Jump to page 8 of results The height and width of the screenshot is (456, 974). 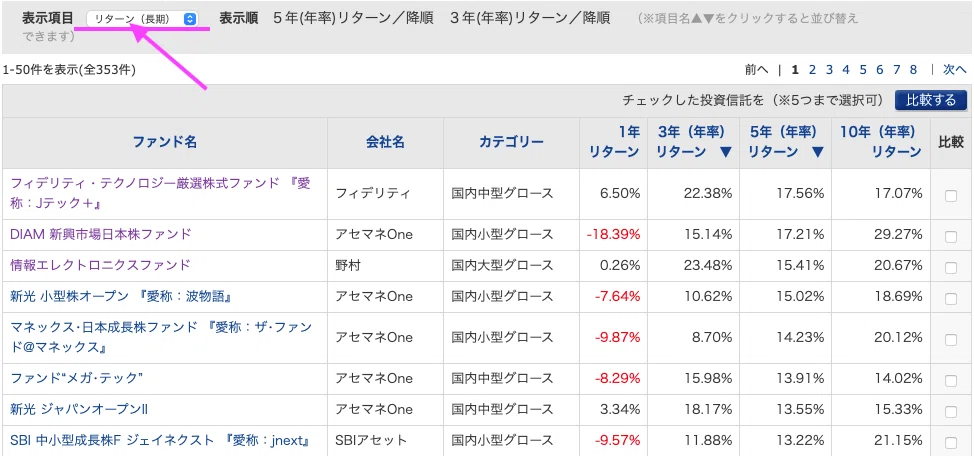(913, 70)
